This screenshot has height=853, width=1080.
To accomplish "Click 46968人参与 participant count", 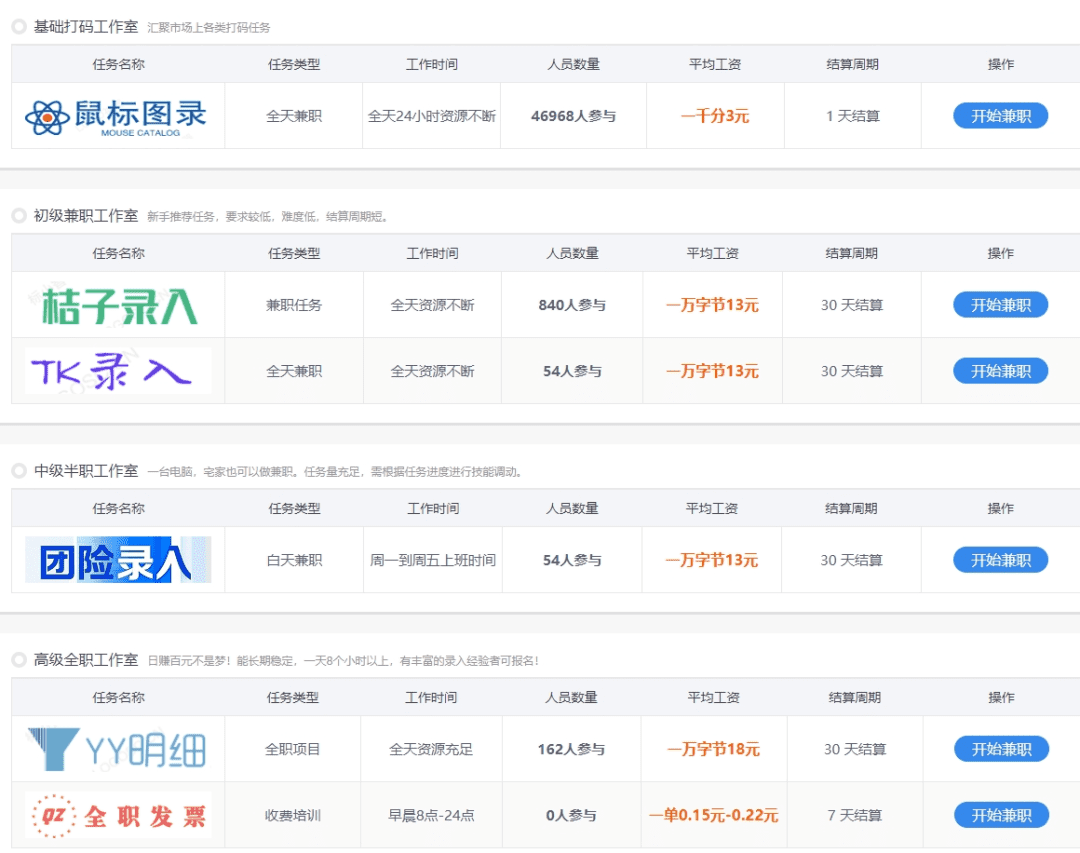I will [x=573, y=116].
